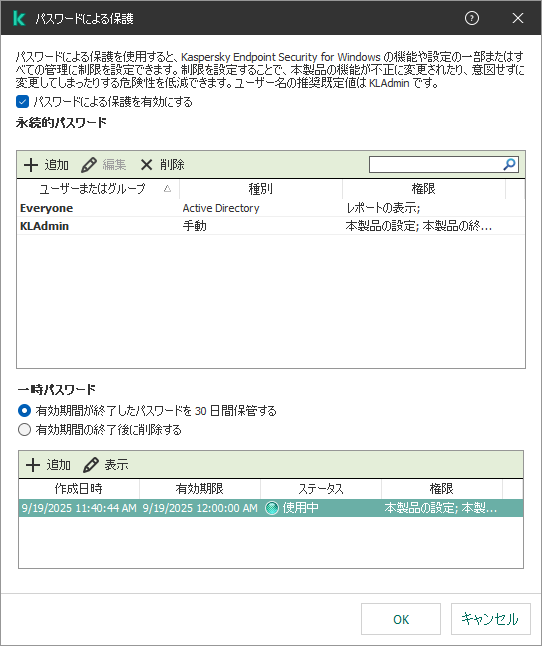Click the search magnifier icon
This screenshot has width=542, height=646.
click(509, 164)
